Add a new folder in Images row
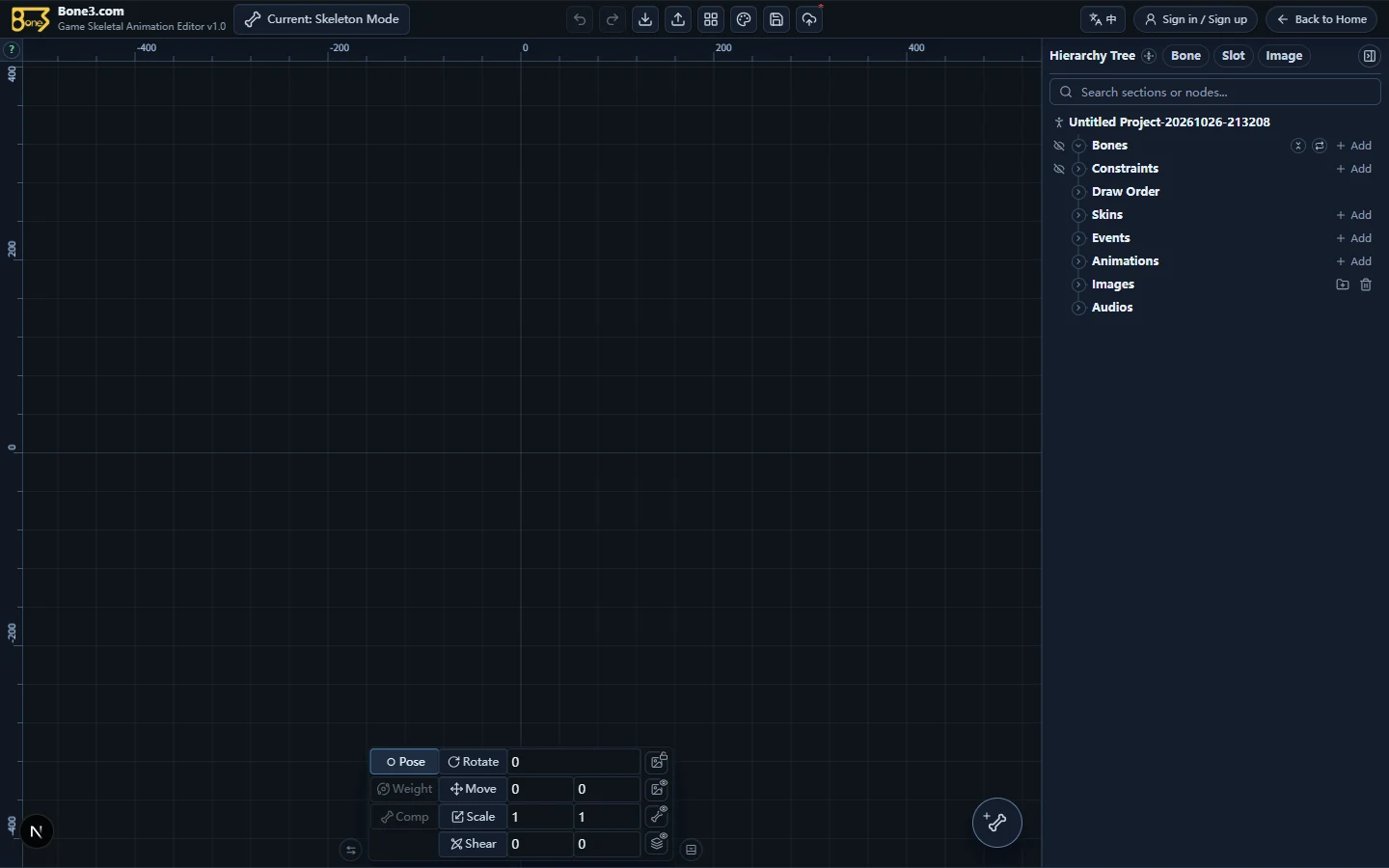The width and height of the screenshot is (1389, 868). pos(1343,285)
